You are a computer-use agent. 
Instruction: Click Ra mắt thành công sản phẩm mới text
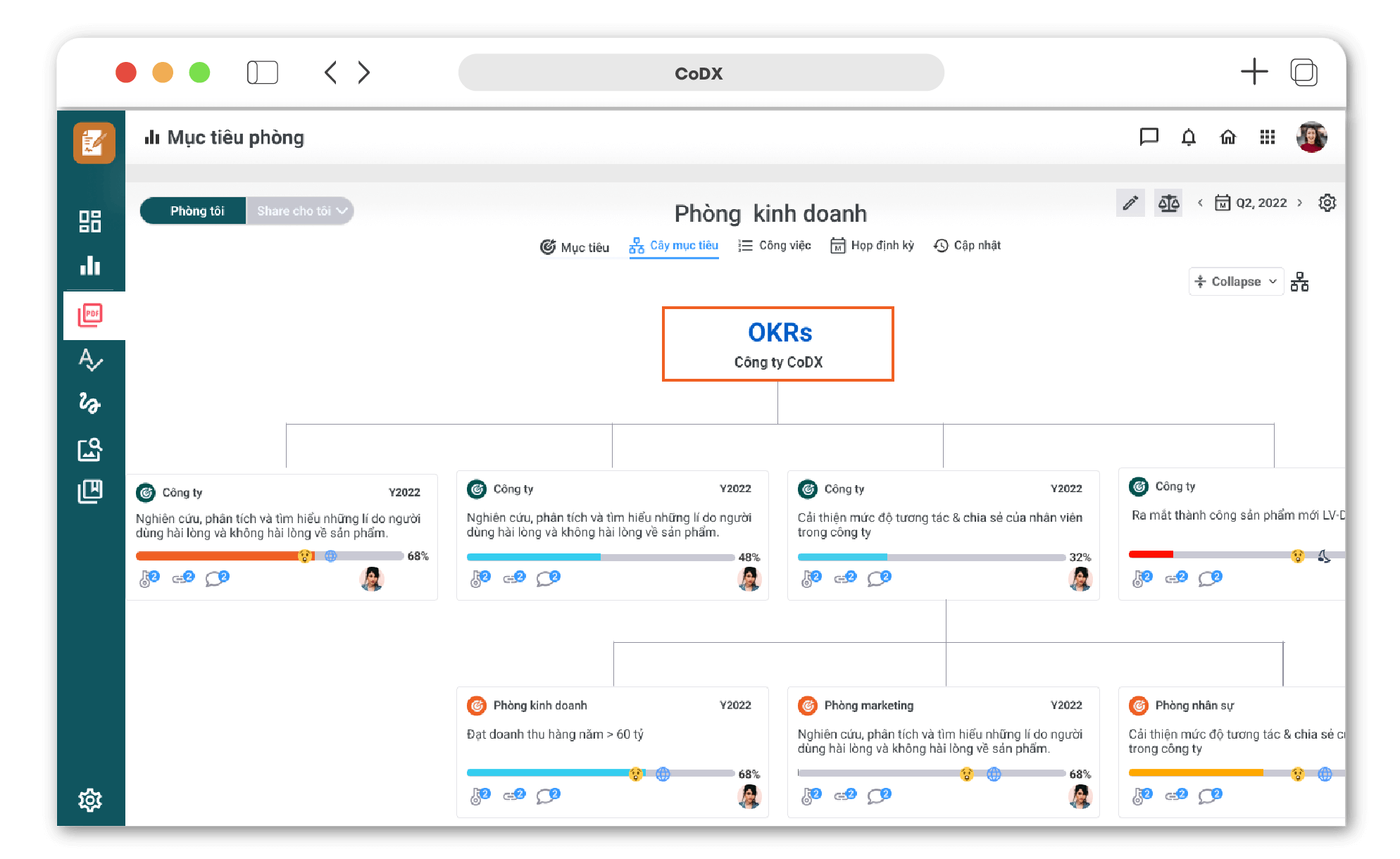(1238, 515)
